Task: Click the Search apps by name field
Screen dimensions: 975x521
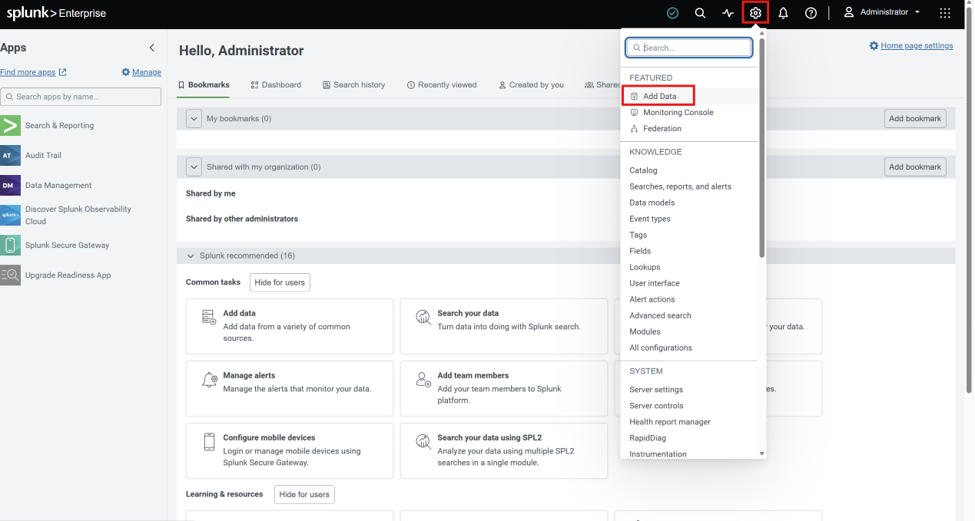Action: 81,97
